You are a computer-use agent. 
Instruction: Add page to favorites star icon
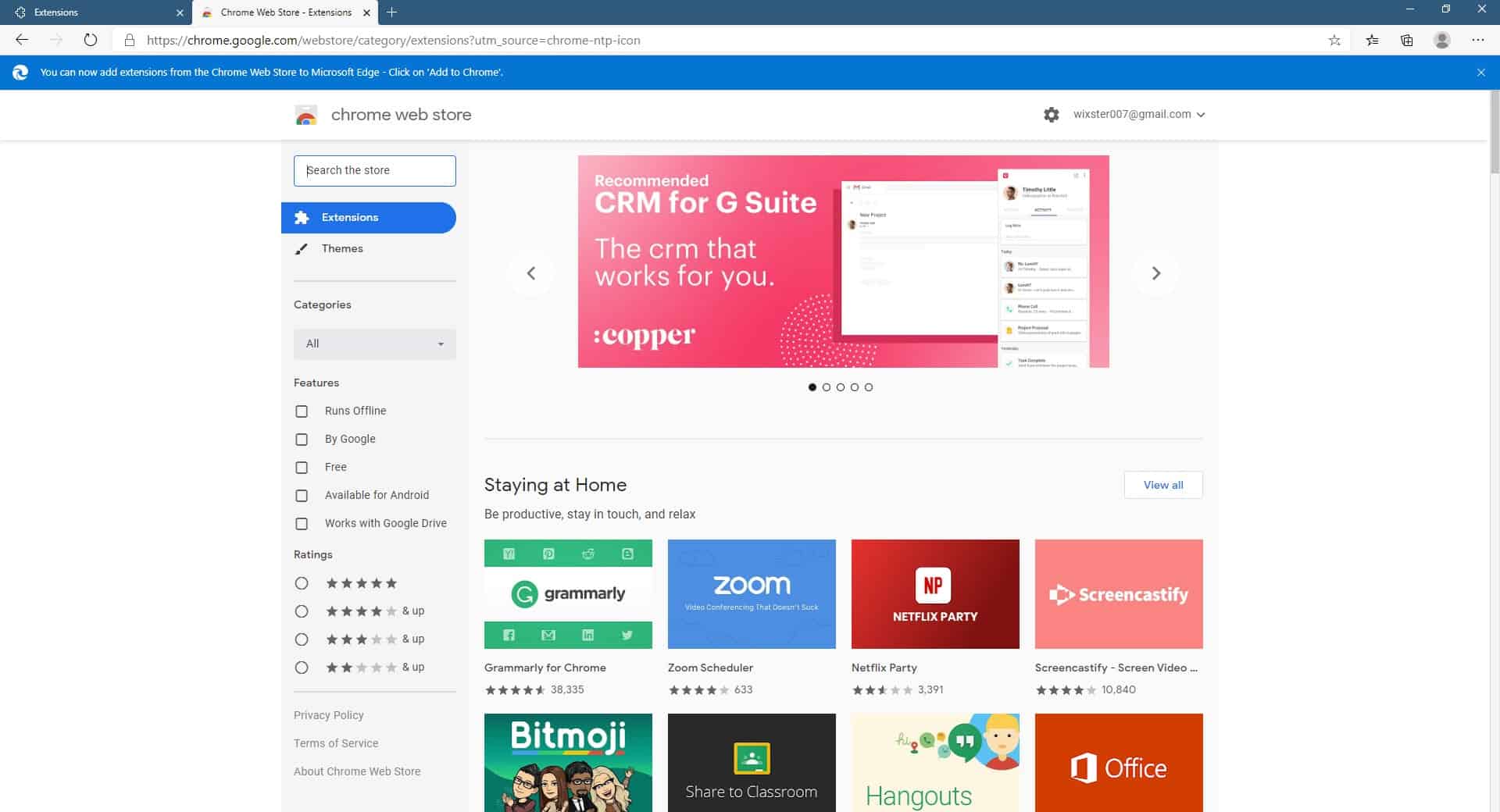(1334, 40)
